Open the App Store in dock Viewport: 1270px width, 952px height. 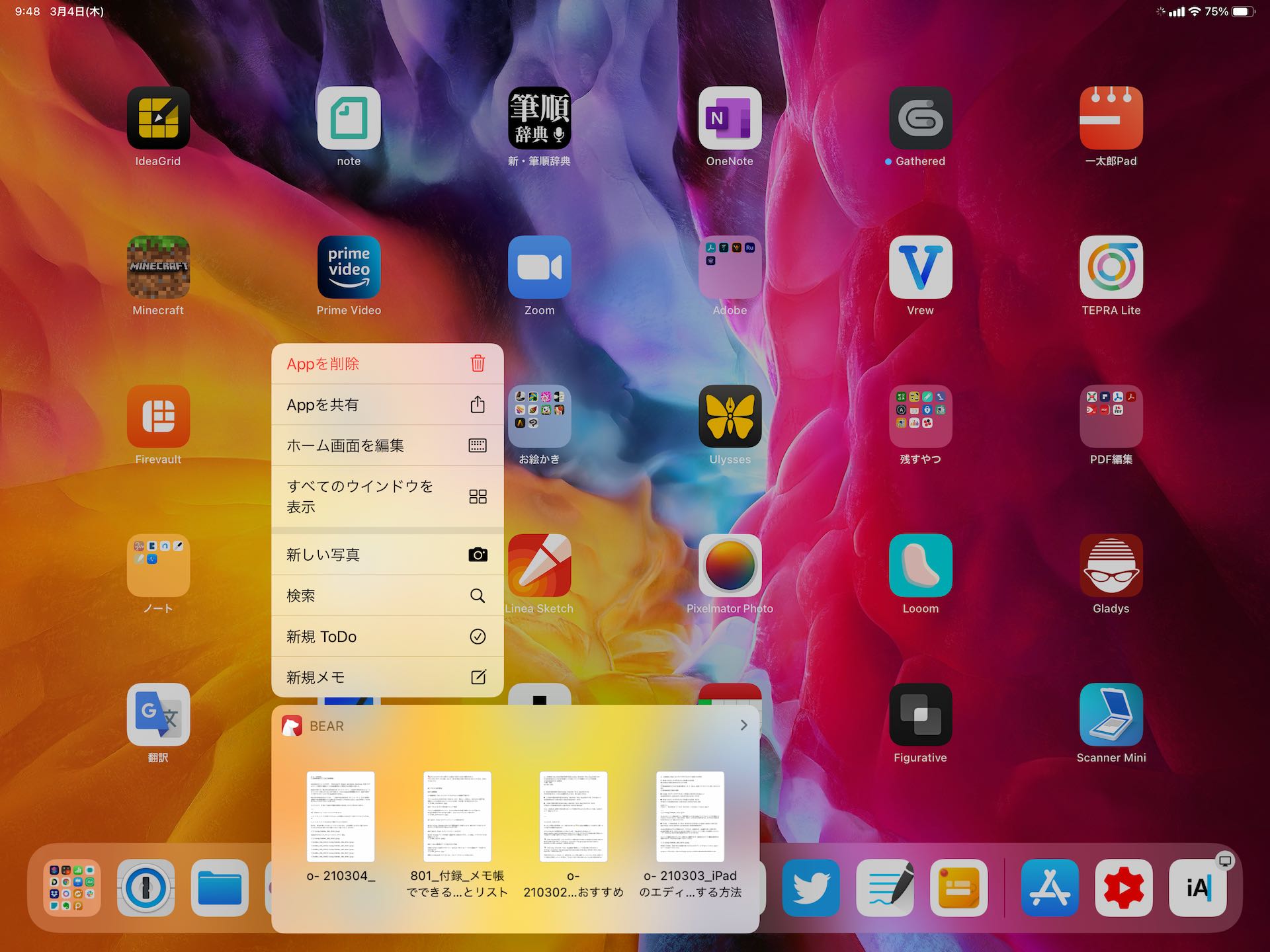1050,888
